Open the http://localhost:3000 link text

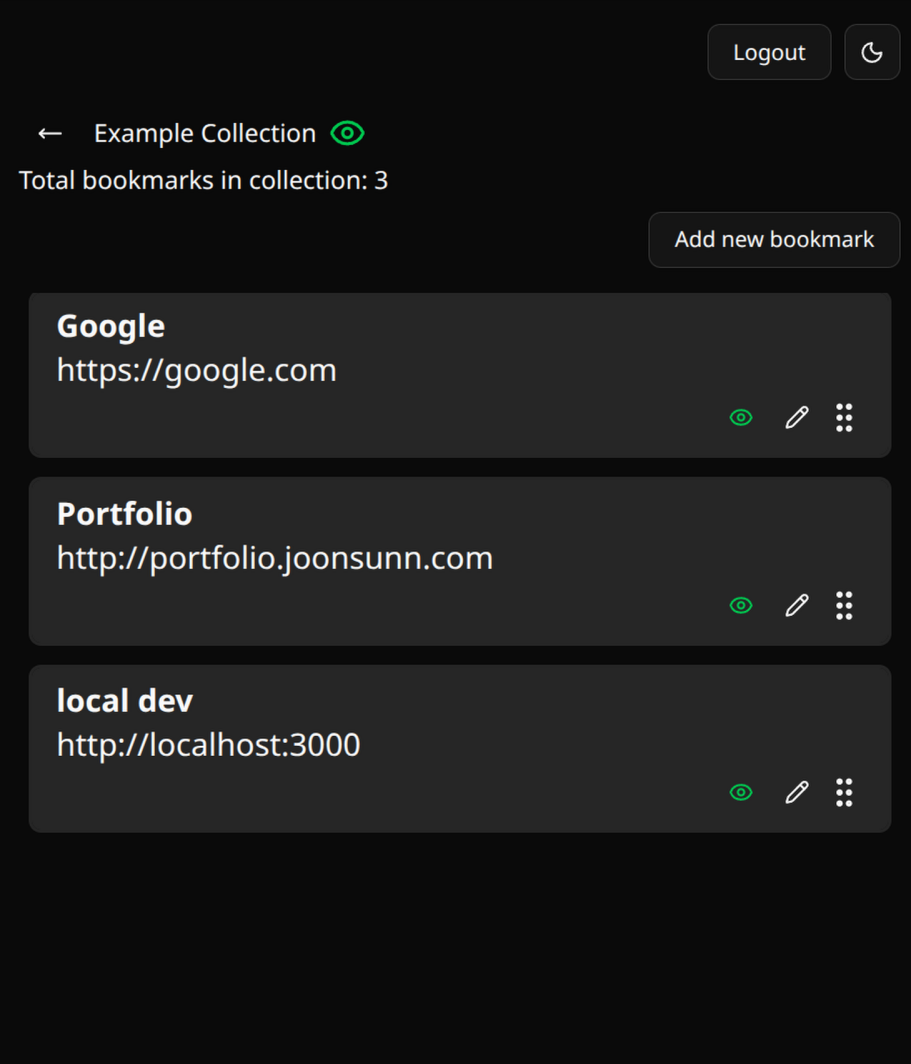pos(209,744)
